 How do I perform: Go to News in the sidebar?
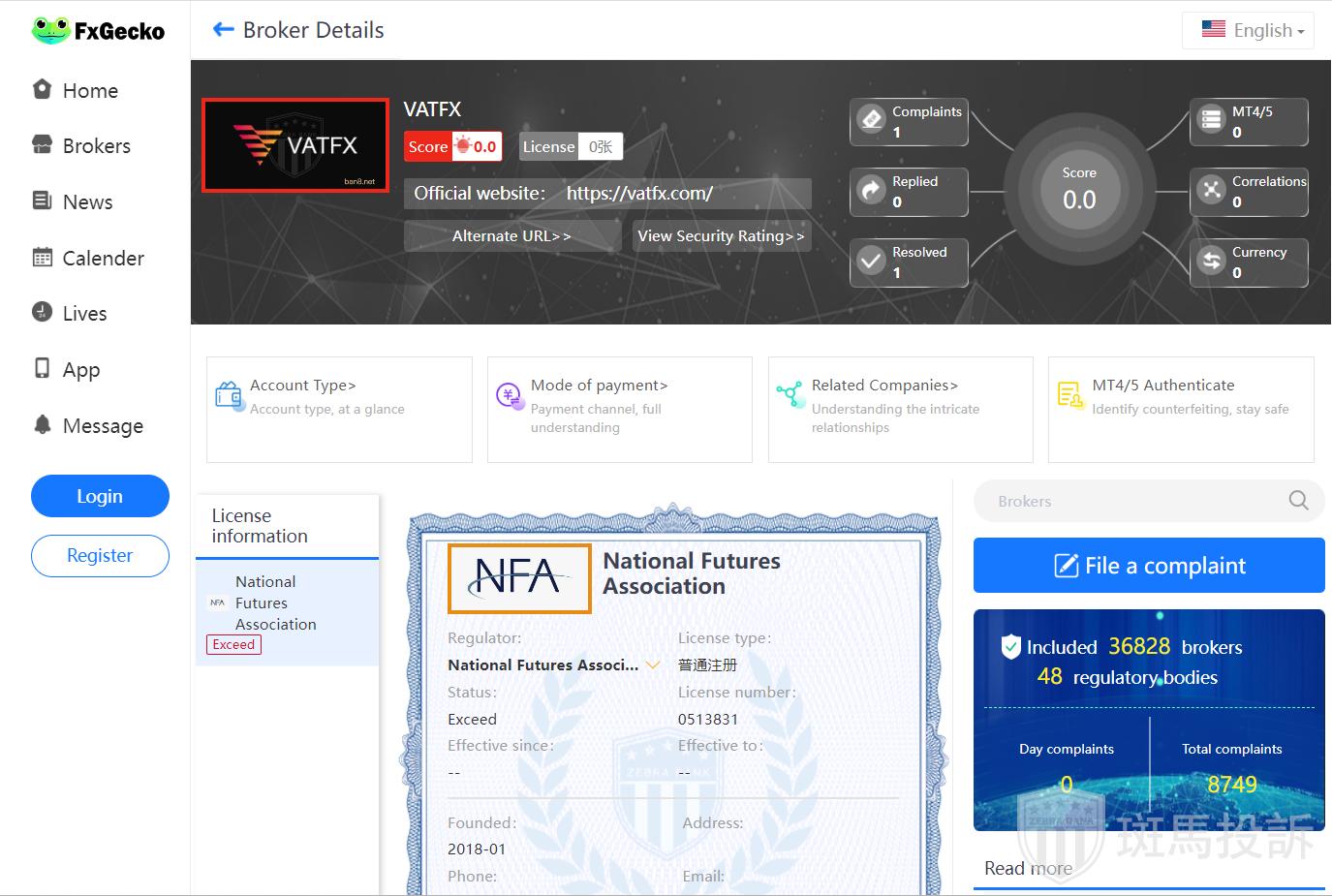[87, 202]
